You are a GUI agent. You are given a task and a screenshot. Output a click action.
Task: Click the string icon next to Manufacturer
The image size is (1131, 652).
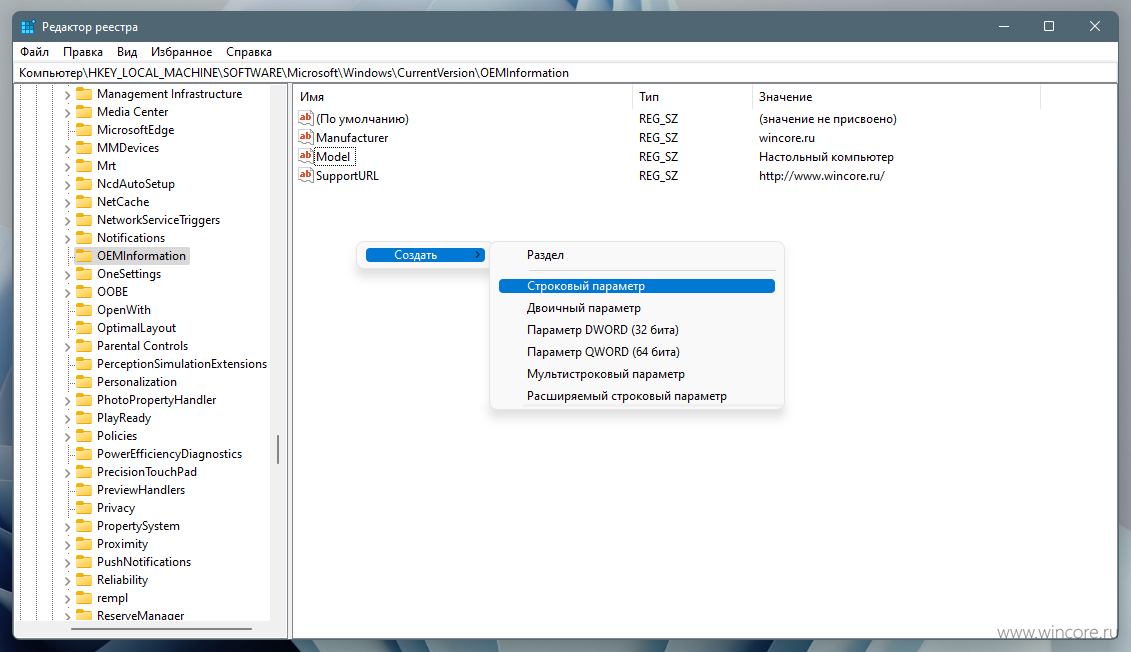(x=306, y=137)
